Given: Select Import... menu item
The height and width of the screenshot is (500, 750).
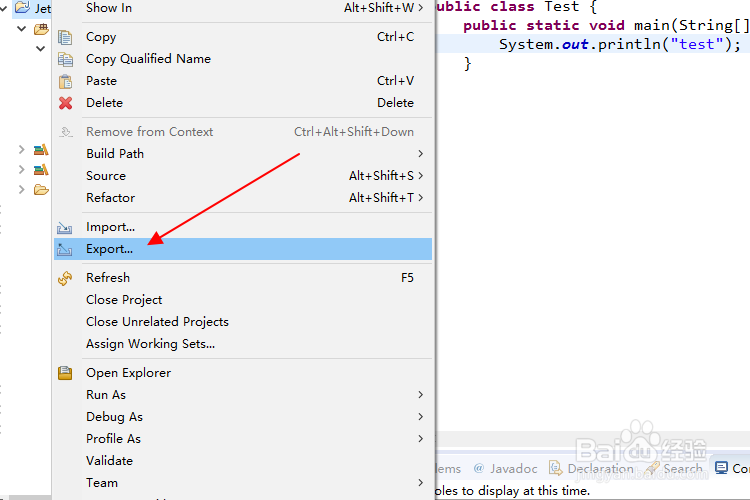Looking at the screenshot, I should [x=243, y=227].
